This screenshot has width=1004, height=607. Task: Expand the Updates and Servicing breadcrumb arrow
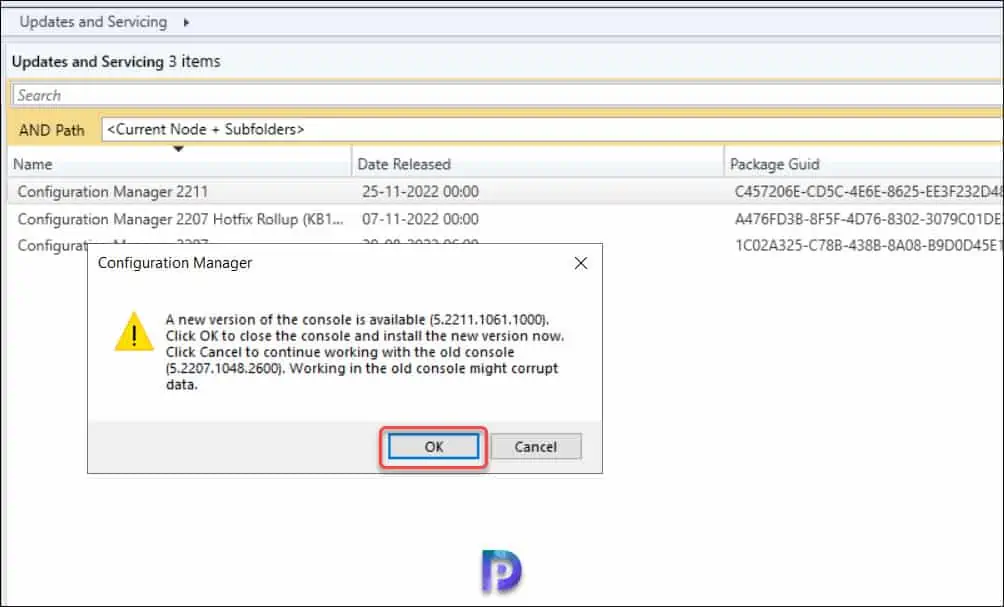(186, 22)
